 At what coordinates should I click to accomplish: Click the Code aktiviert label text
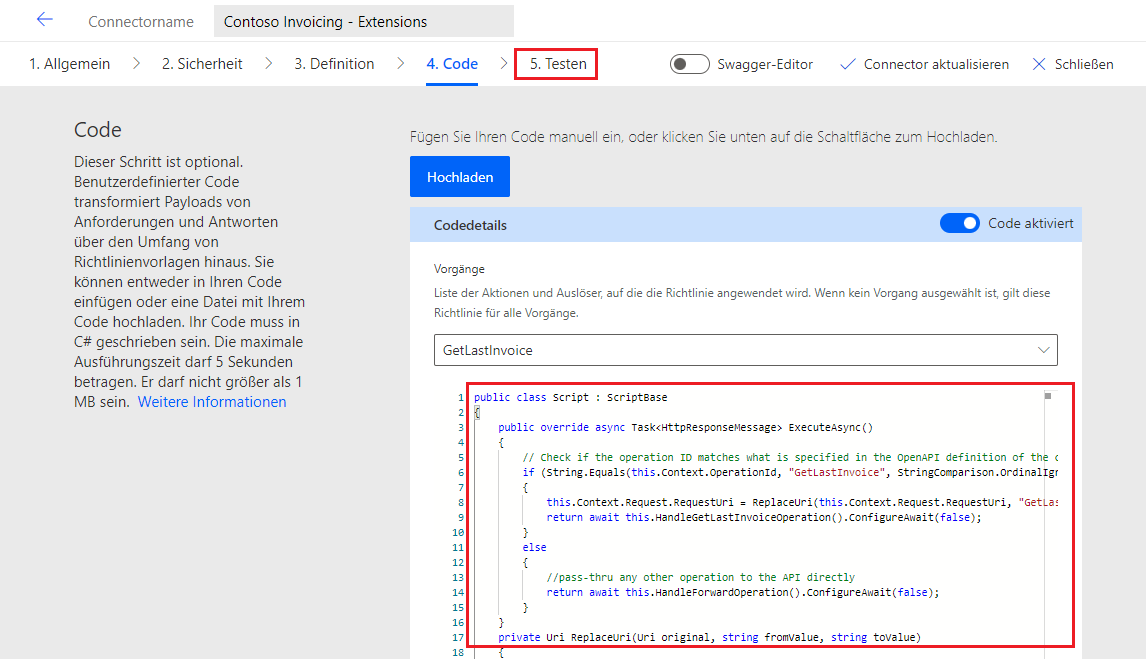(x=1031, y=224)
